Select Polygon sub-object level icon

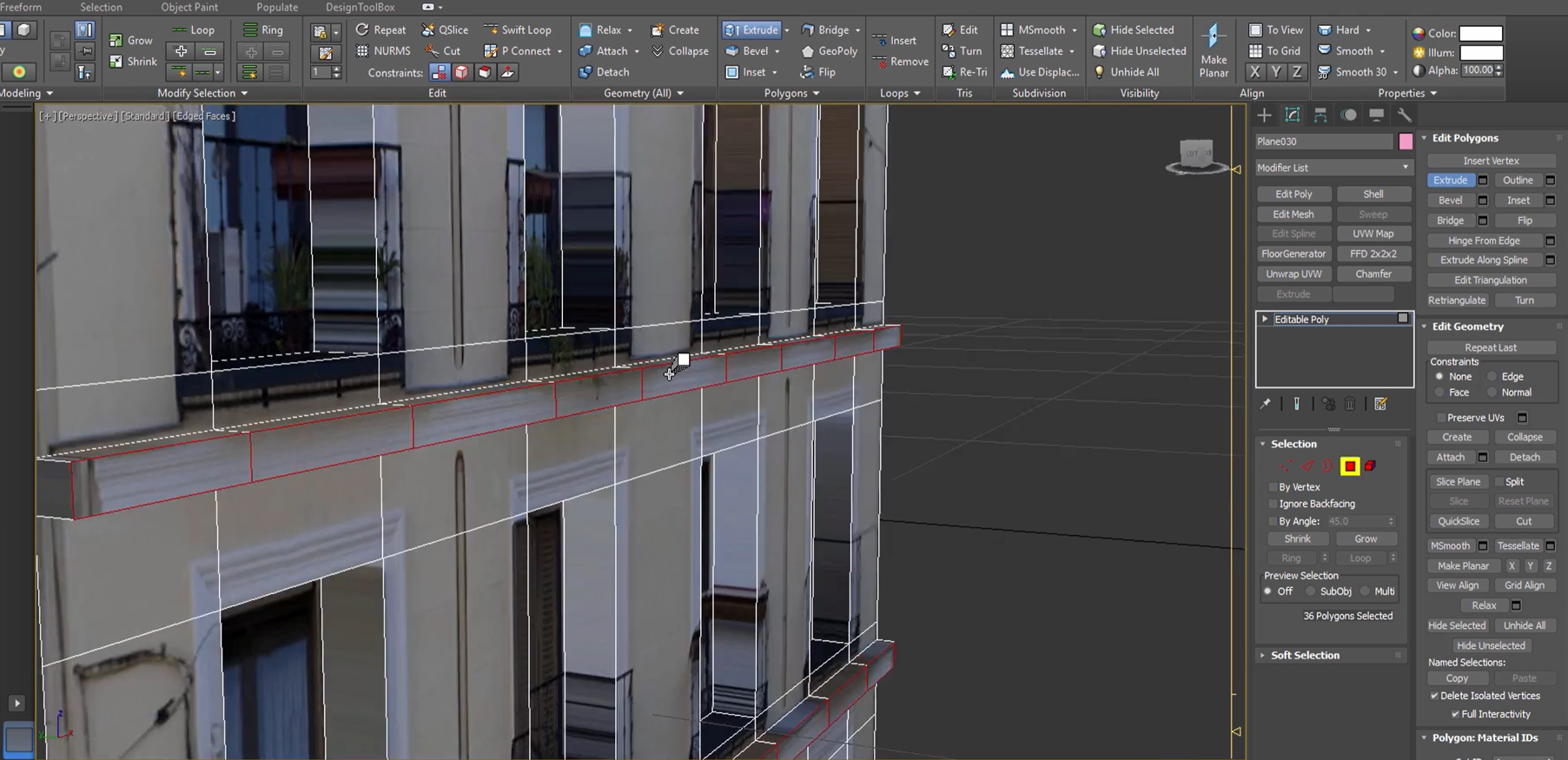coord(1349,466)
